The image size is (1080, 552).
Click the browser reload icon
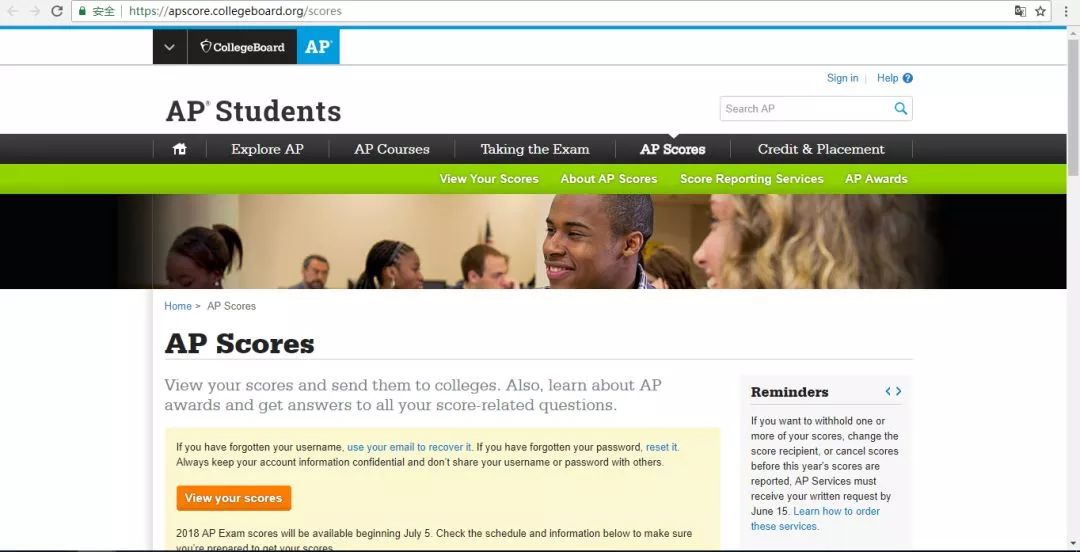[x=57, y=11]
